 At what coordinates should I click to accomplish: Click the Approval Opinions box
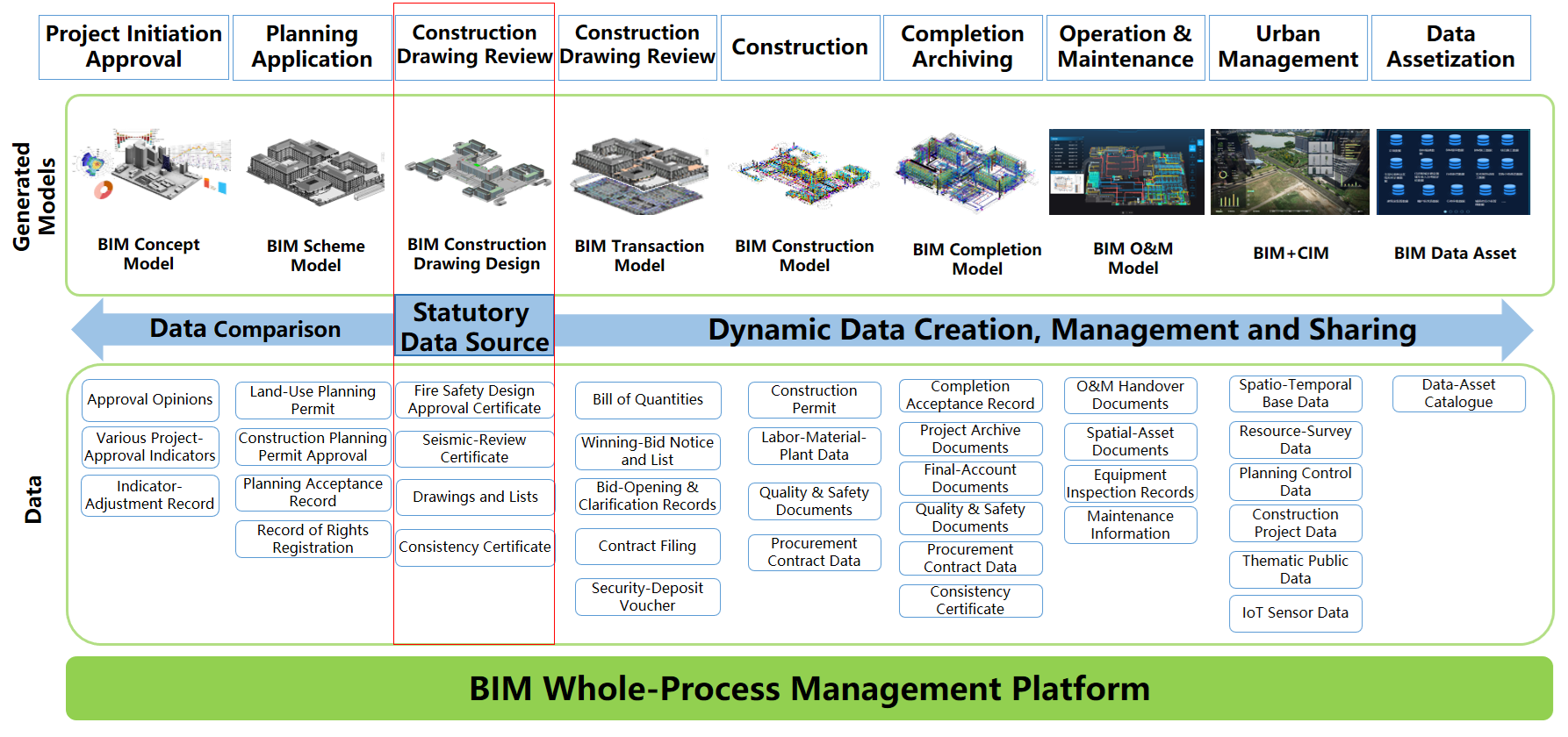[x=150, y=400]
